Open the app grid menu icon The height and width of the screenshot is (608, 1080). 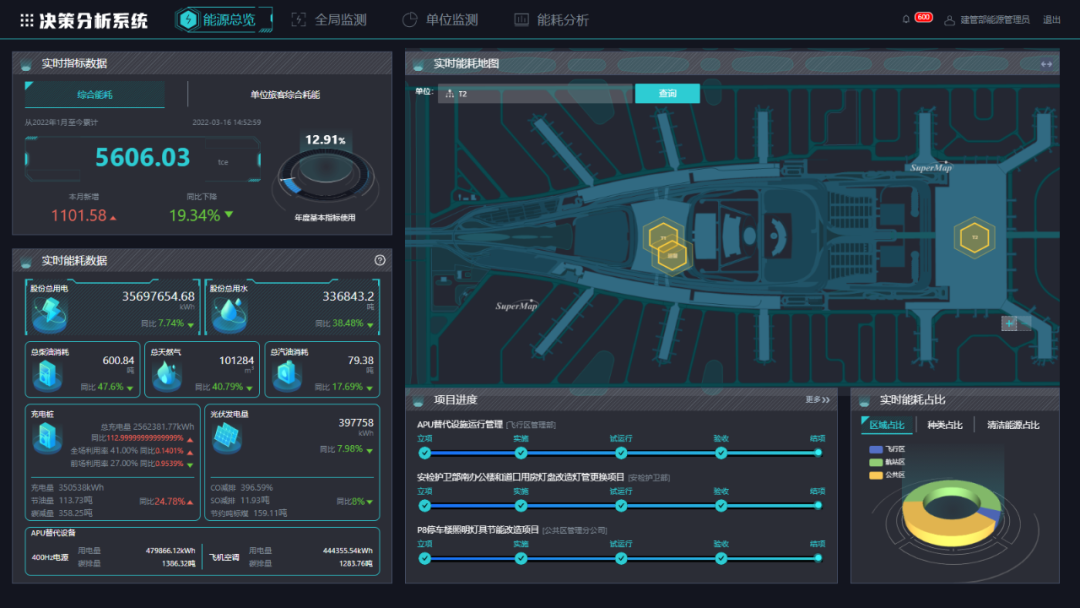pyautogui.click(x=27, y=20)
